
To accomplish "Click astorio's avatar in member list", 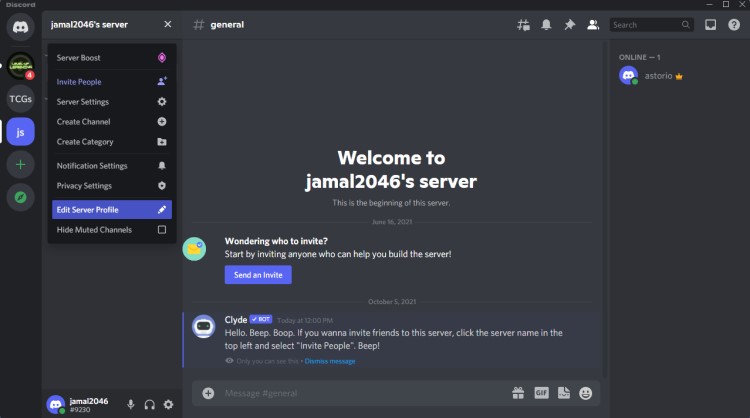I will (x=629, y=76).
